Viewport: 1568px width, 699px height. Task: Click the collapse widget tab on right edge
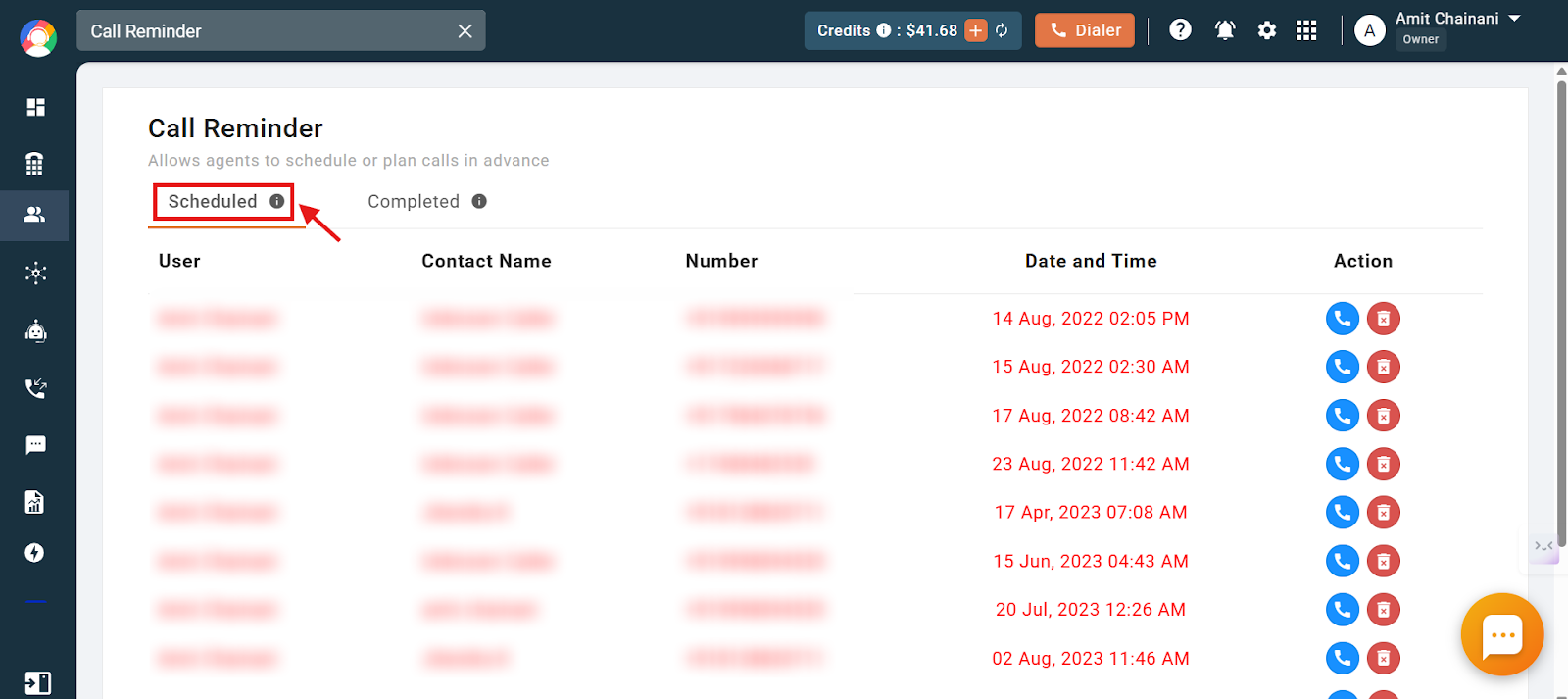click(x=1544, y=546)
